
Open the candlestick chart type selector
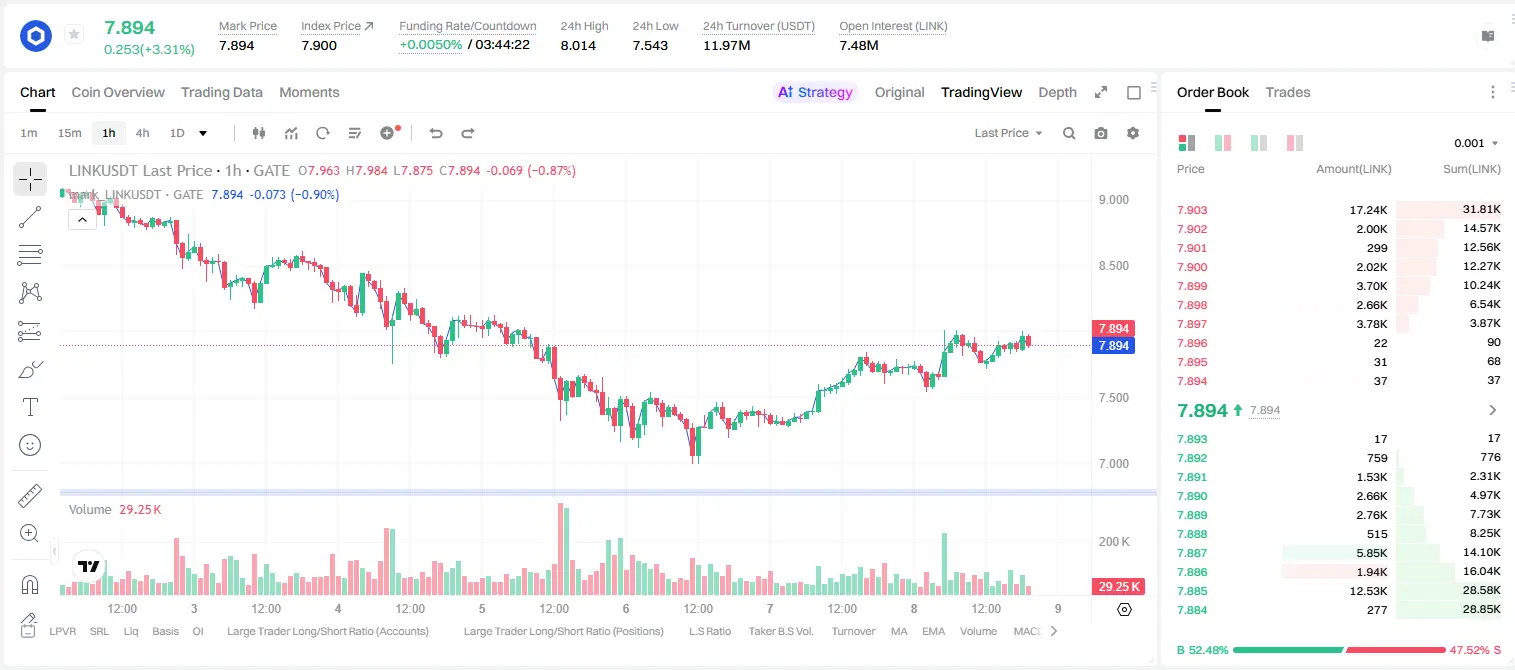pyautogui.click(x=260, y=133)
